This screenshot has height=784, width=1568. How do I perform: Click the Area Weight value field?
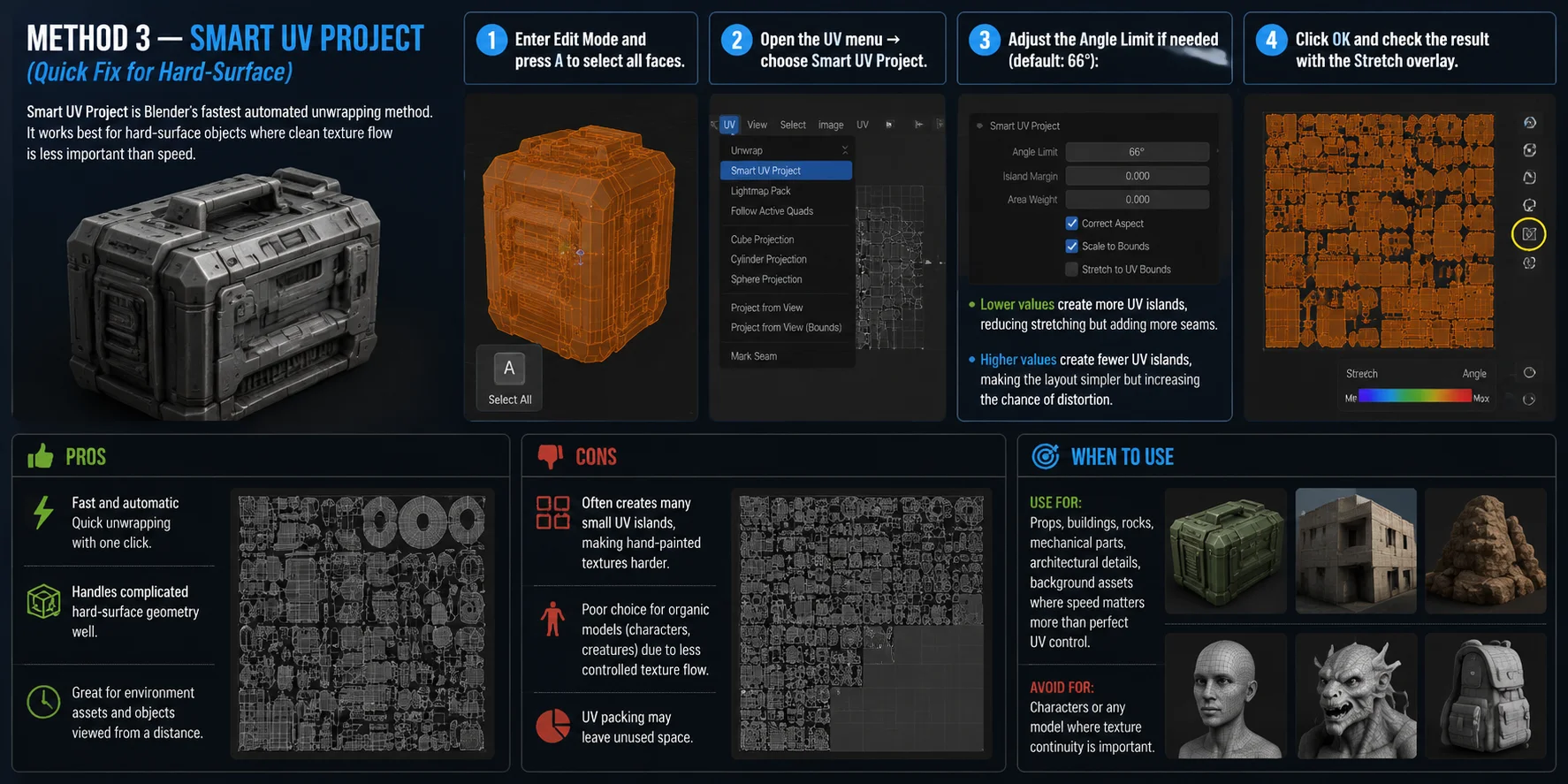click(1137, 200)
